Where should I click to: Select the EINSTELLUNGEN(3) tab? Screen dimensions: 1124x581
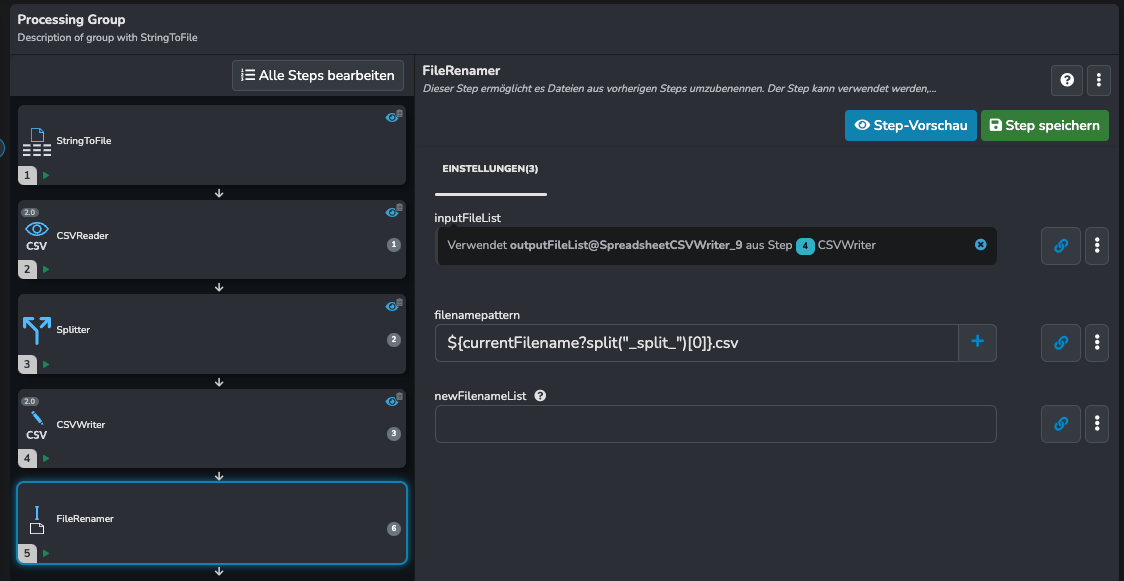click(490, 169)
